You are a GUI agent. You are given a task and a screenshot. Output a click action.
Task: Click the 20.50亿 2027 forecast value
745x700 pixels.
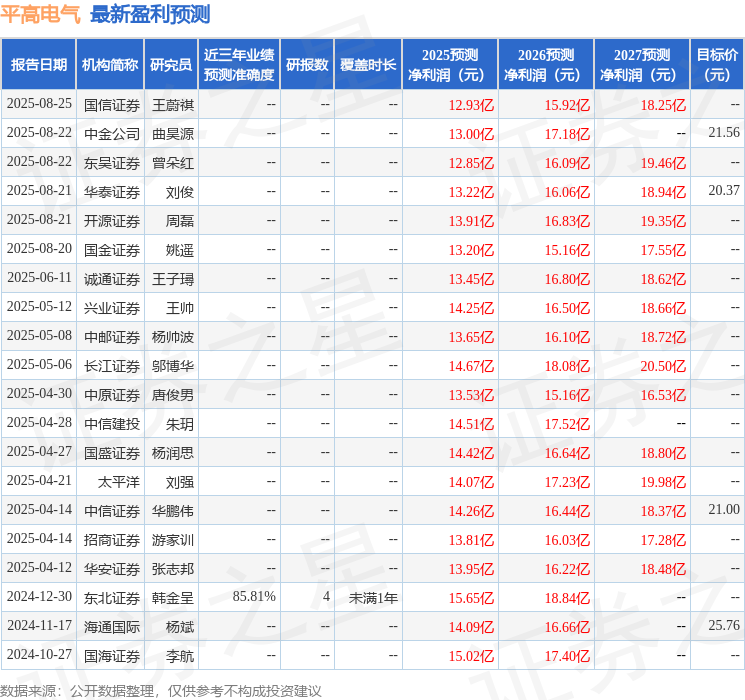[x=663, y=366]
